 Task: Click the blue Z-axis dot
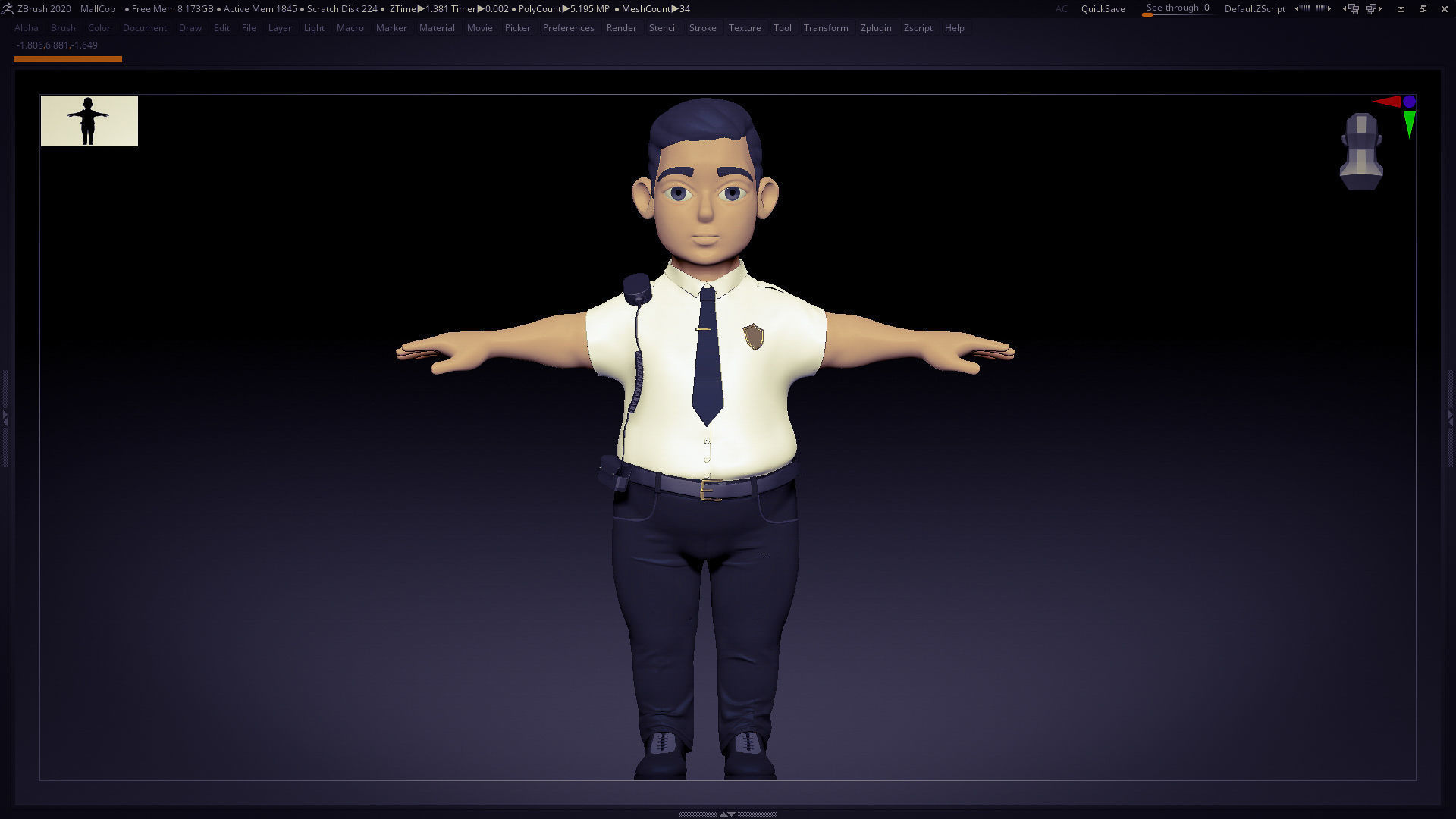pos(1410,101)
